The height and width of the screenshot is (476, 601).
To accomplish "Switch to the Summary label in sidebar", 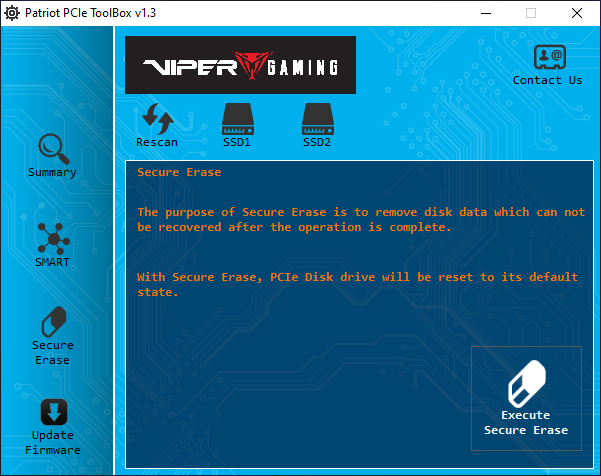I will coord(52,172).
